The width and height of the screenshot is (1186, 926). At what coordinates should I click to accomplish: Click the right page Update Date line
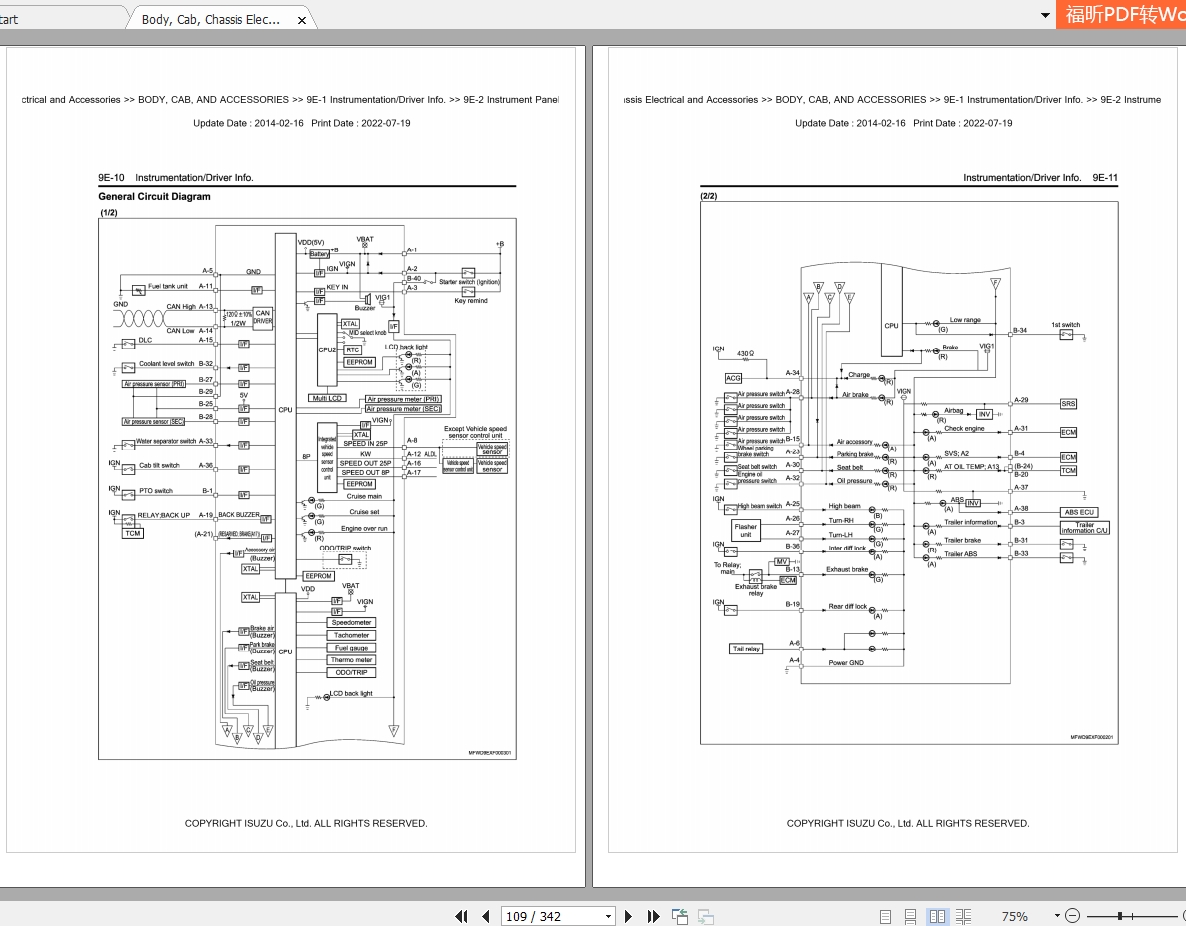pos(903,123)
